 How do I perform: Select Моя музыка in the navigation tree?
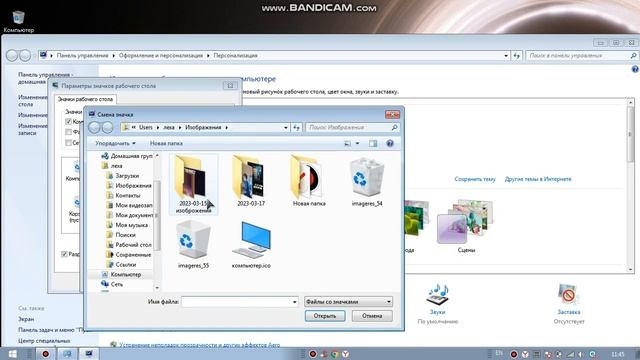131,225
